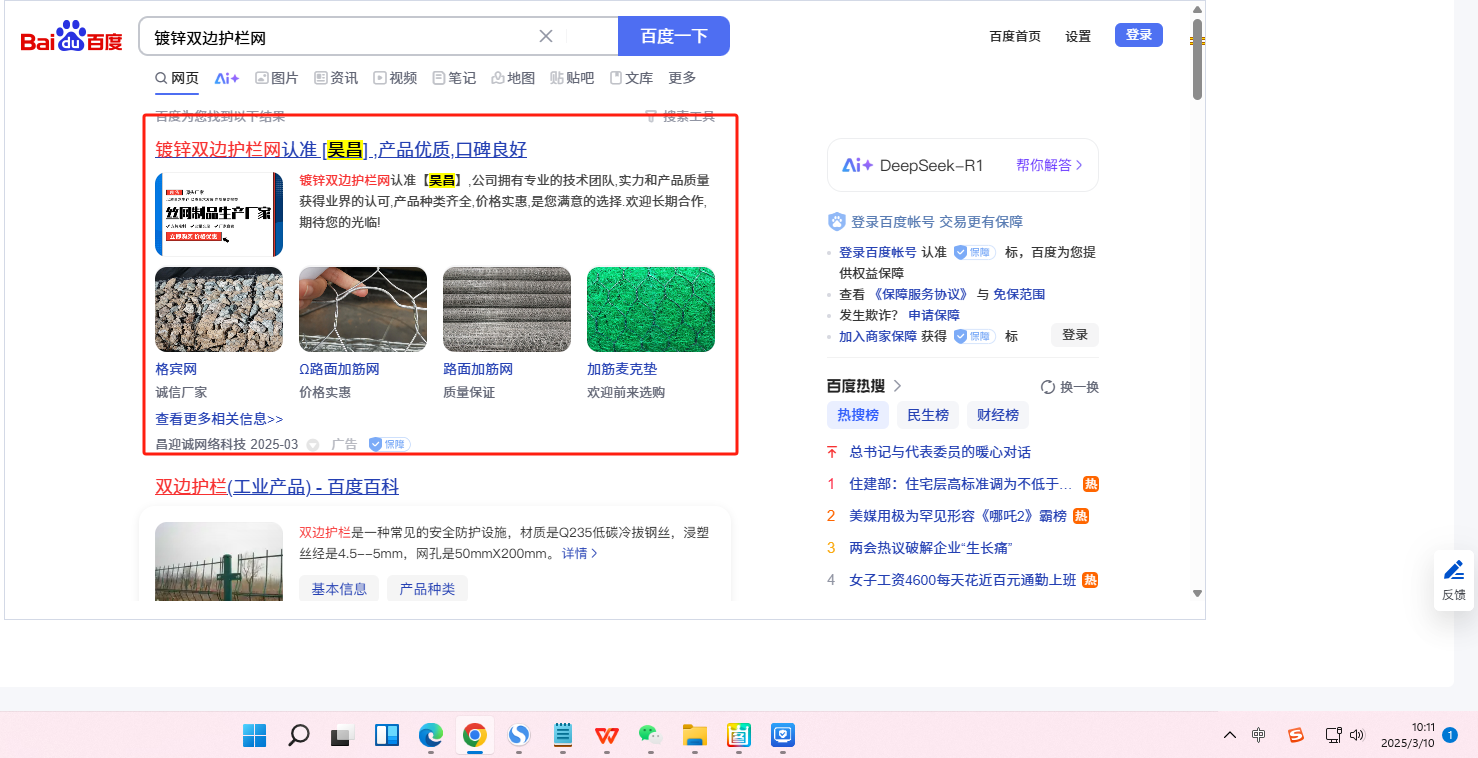
Task: Open the 《保障服务协议》 link
Action: [921, 294]
